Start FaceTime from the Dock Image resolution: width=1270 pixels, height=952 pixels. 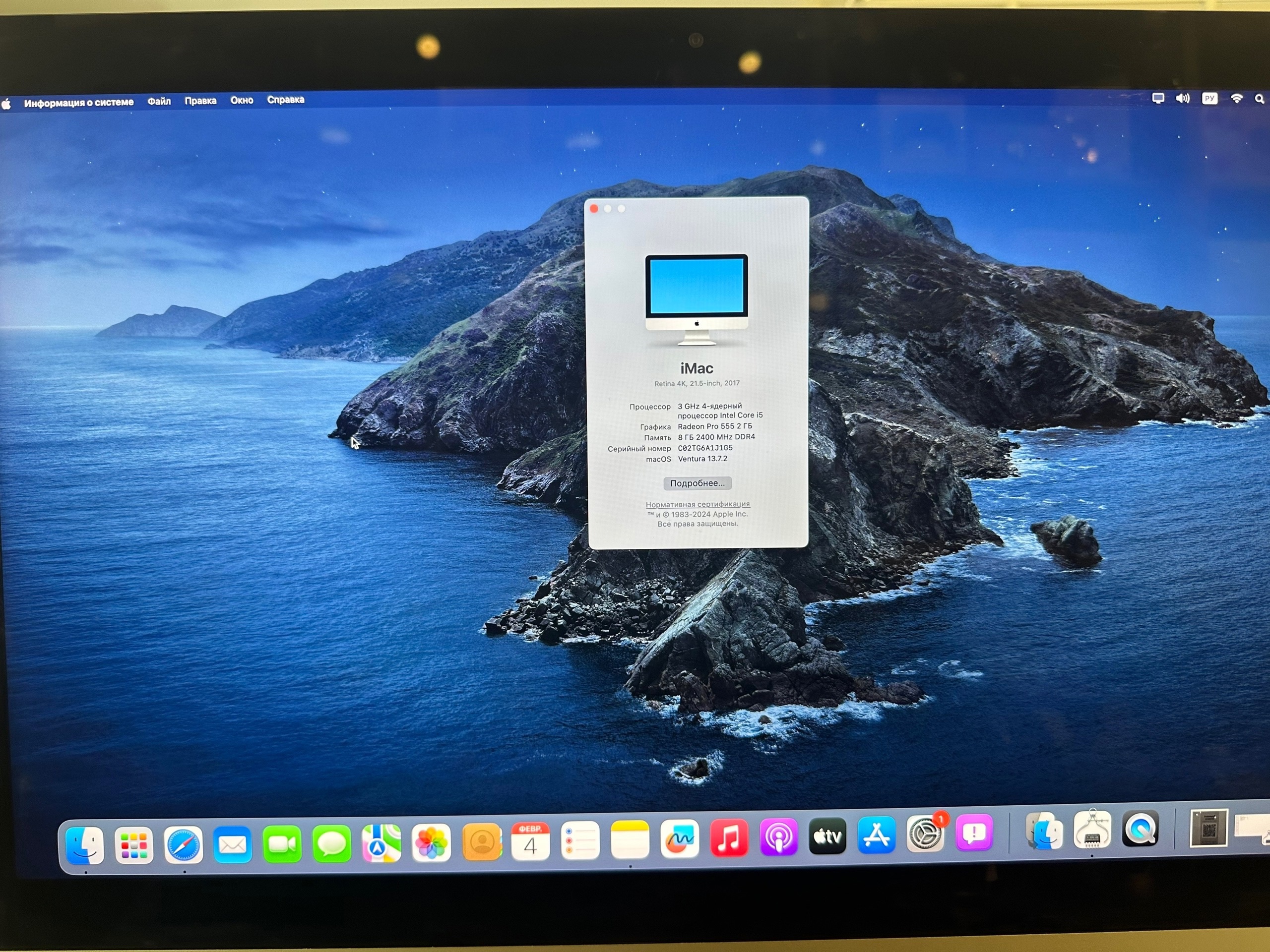(282, 844)
